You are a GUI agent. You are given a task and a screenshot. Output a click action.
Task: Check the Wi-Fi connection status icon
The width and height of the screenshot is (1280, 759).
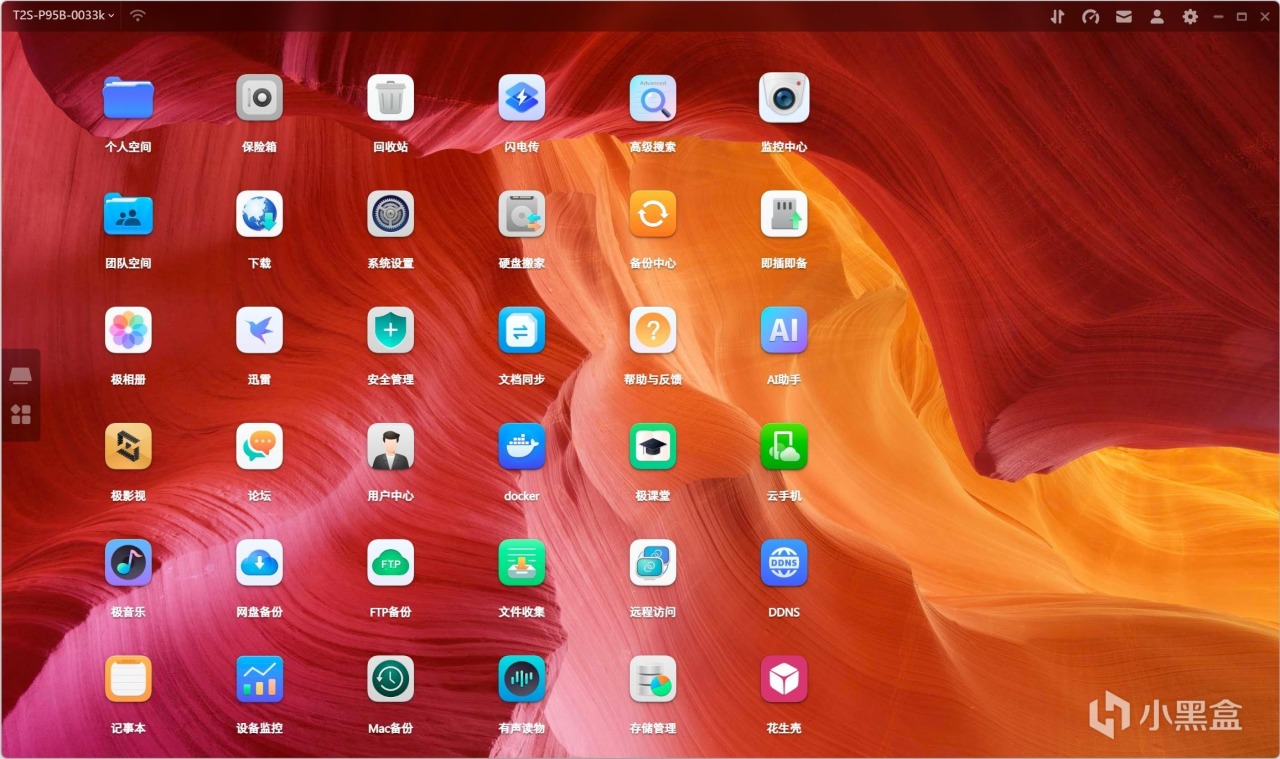[x=138, y=16]
